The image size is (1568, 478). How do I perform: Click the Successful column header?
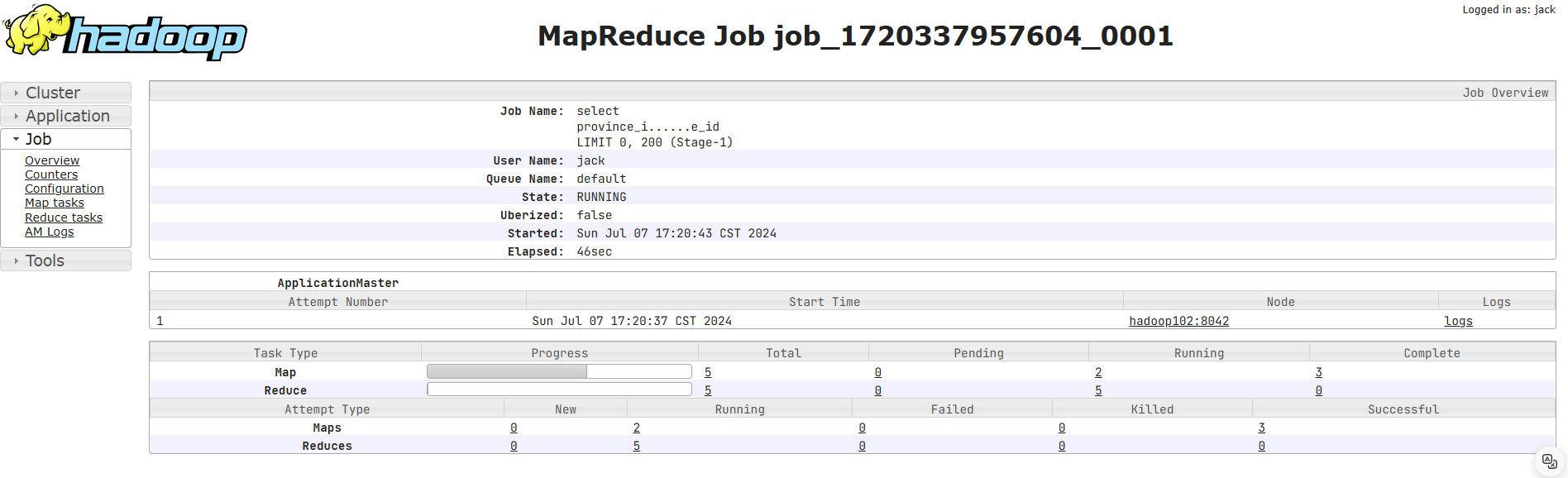[1403, 409]
